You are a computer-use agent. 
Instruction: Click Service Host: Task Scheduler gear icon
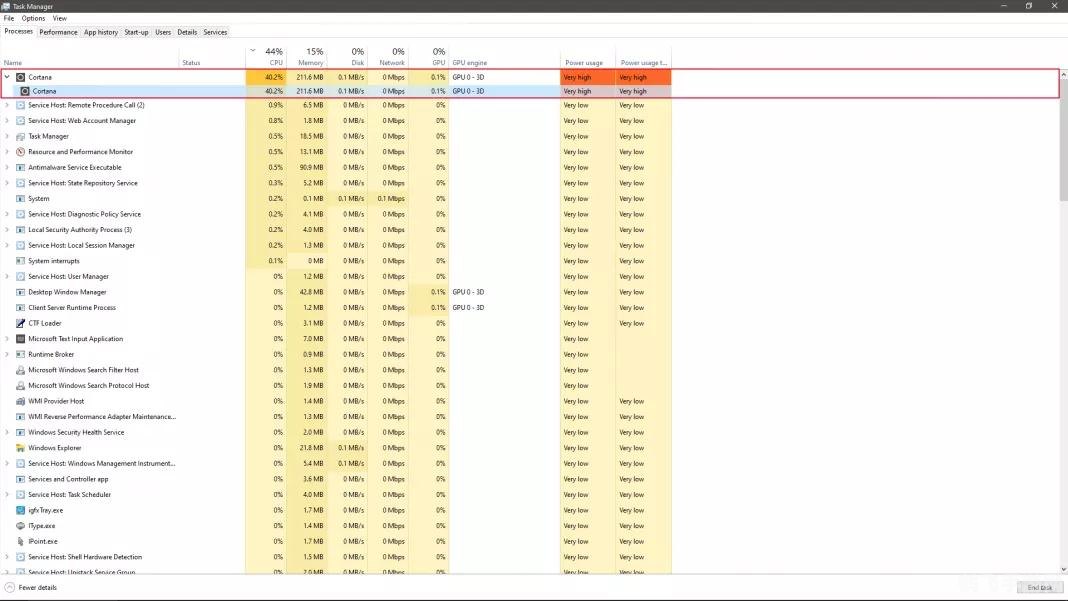pyautogui.click(x=20, y=495)
